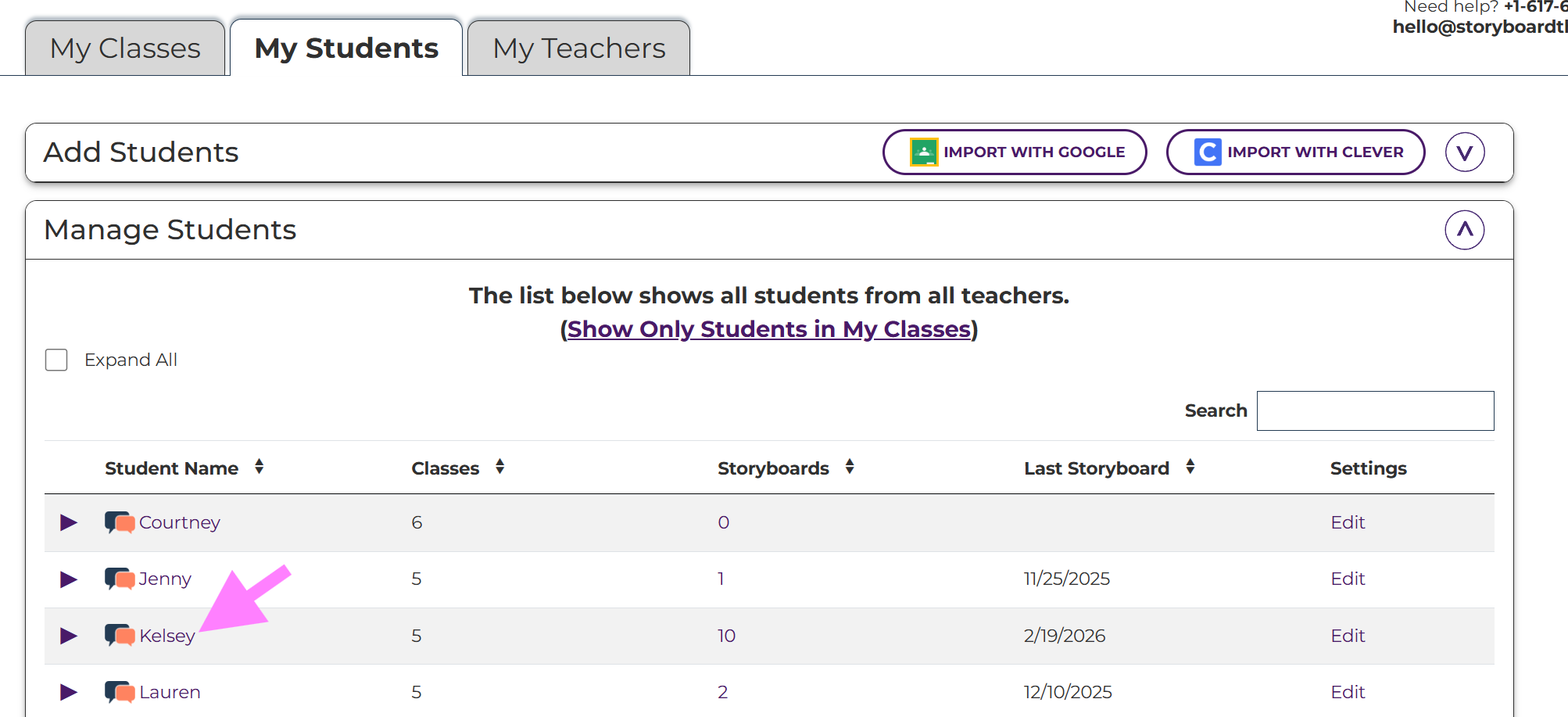The image size is (1568, 717).
Task: Edit settings for Jenny
Action: (x=1348, y=579)
